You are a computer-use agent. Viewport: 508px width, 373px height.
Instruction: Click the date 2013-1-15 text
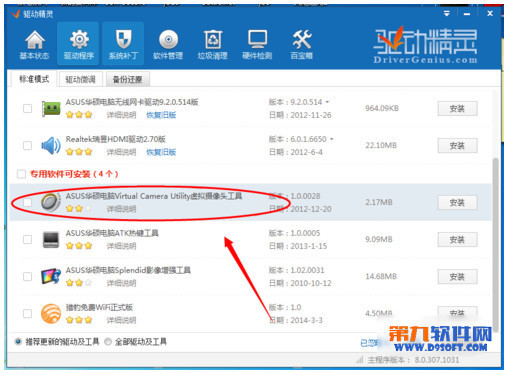coord(309,246)
